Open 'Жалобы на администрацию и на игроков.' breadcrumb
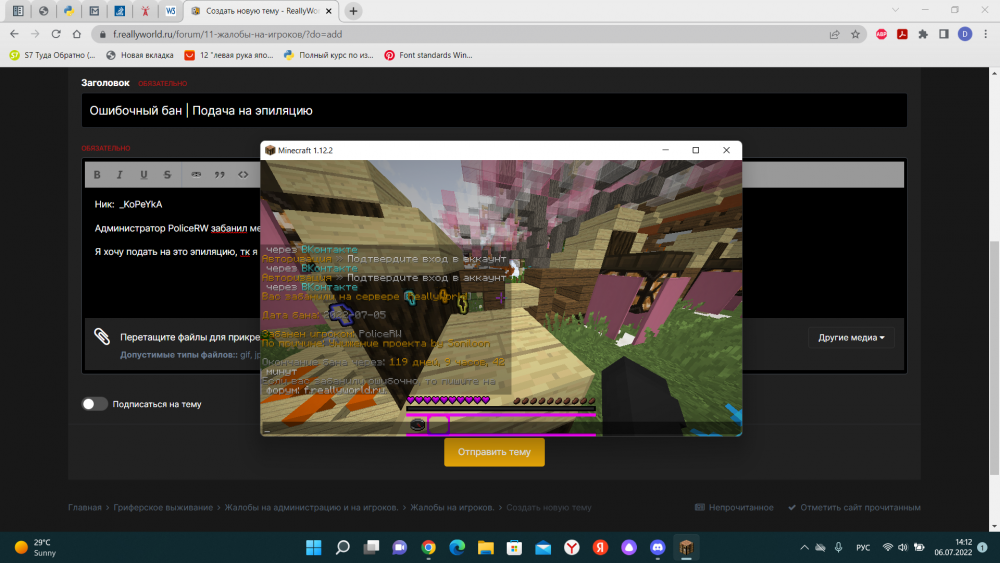The height and width of the screenshot is (563, 1000). (x=311, y=508)
